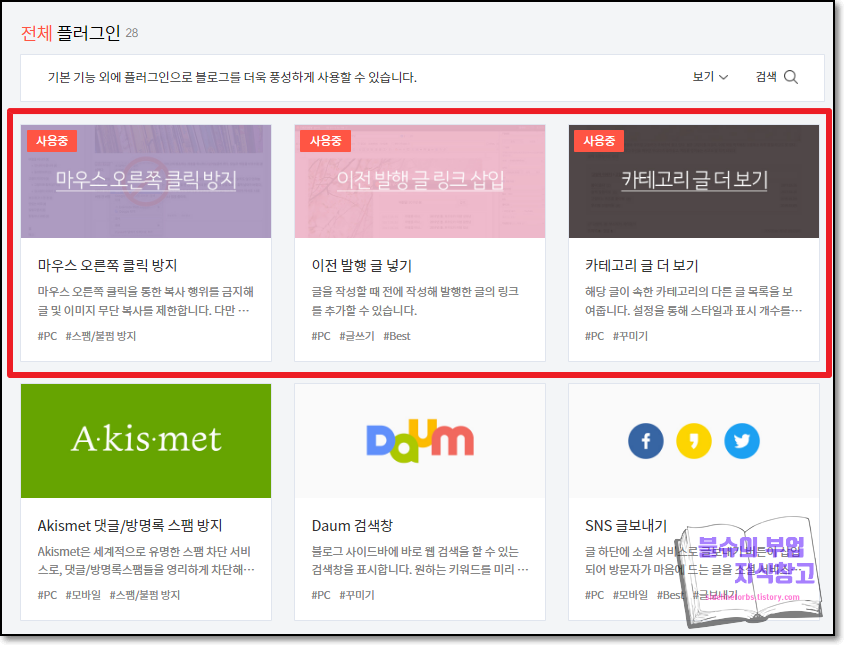The height and width of the screenshot is (645, 844).
Task: Toggle 사용중 badge on 마우스 오른쪽 클릭 방지
Action: point(50,141)
